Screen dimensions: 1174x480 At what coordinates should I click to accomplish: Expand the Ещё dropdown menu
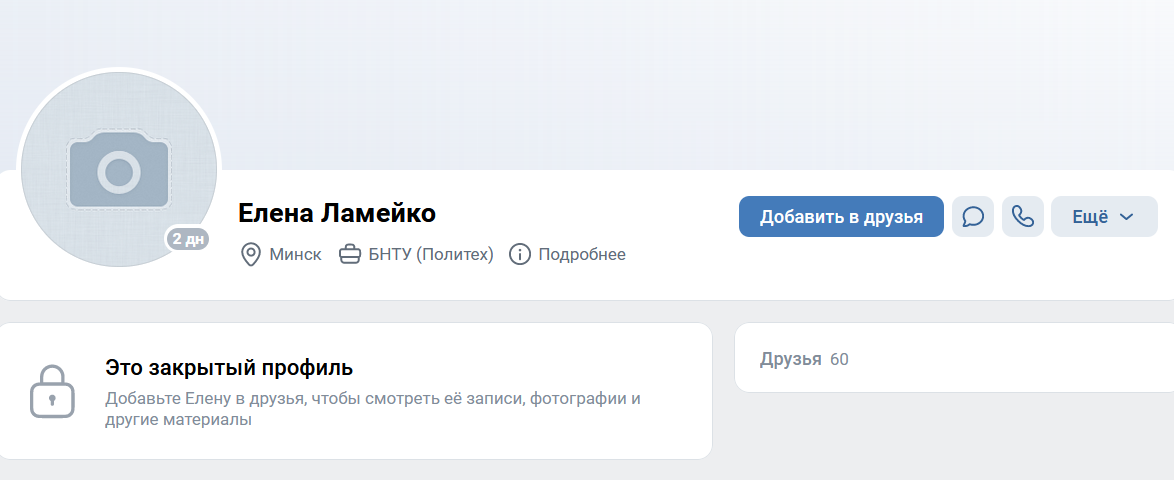(1104, 217)
